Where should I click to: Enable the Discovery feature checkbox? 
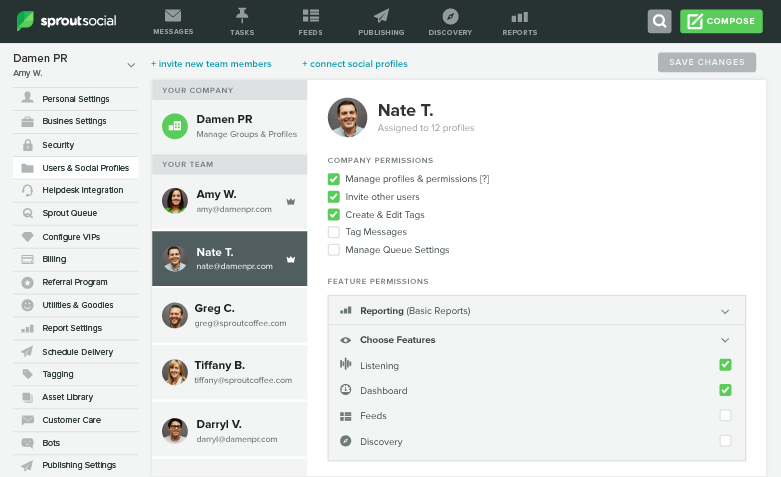tap(725, 441)
